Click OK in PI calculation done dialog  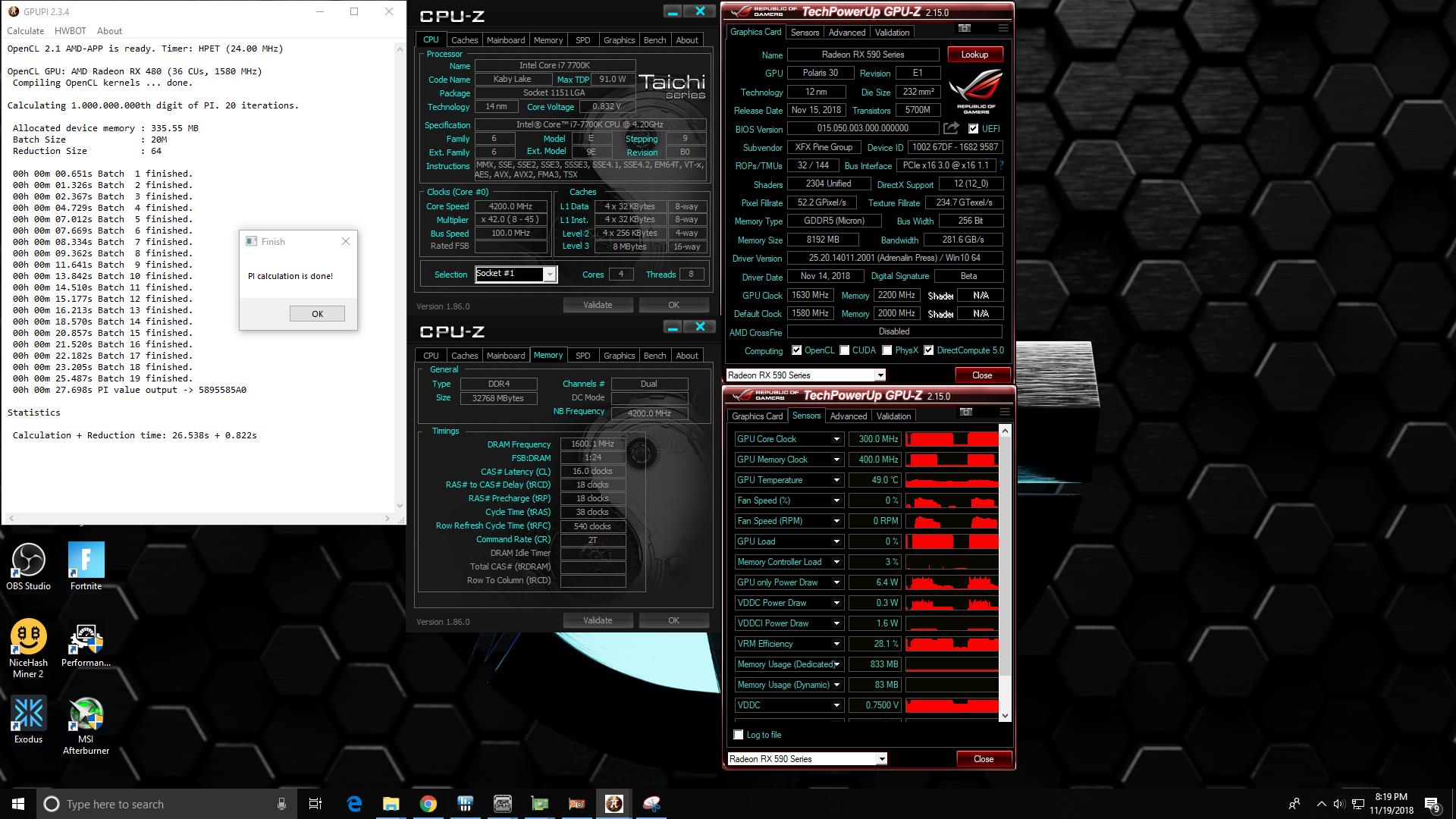(317, 314)
